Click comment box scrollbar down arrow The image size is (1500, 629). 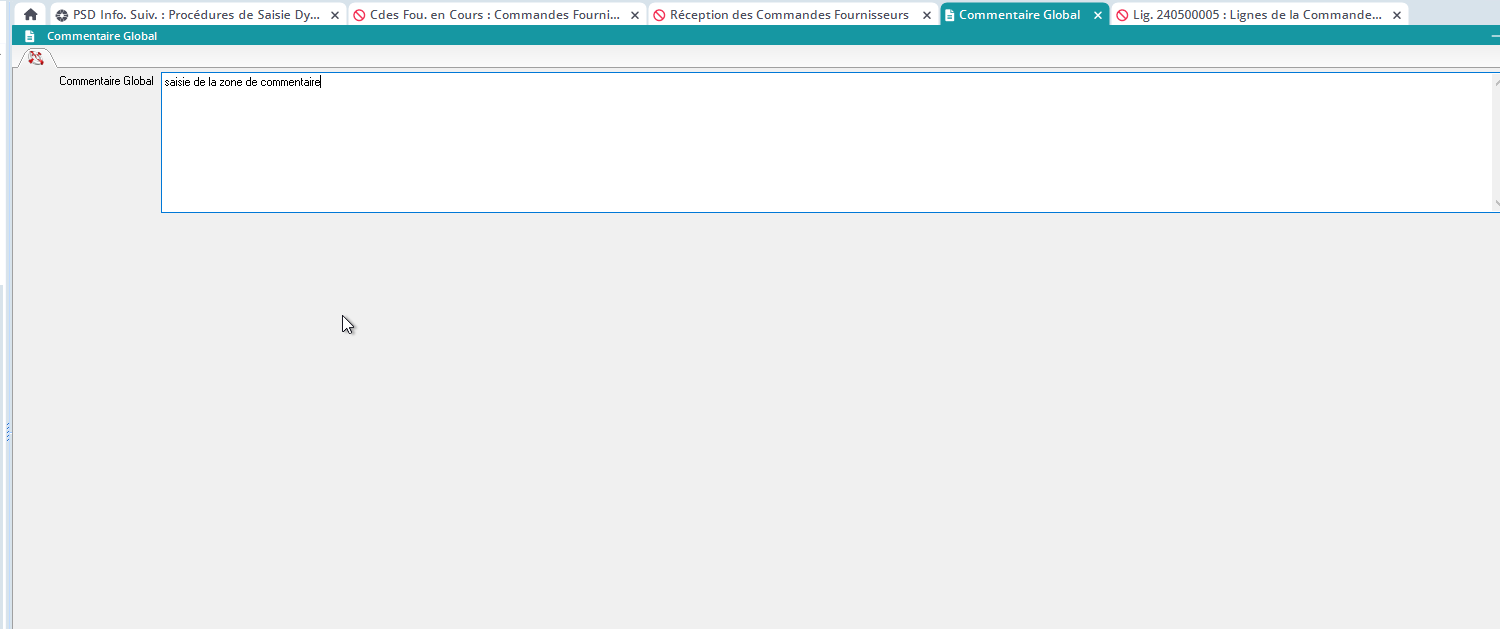[1496, 203]
